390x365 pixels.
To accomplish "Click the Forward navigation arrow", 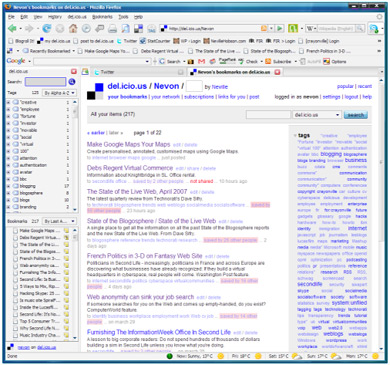I will tap(29, 29).
